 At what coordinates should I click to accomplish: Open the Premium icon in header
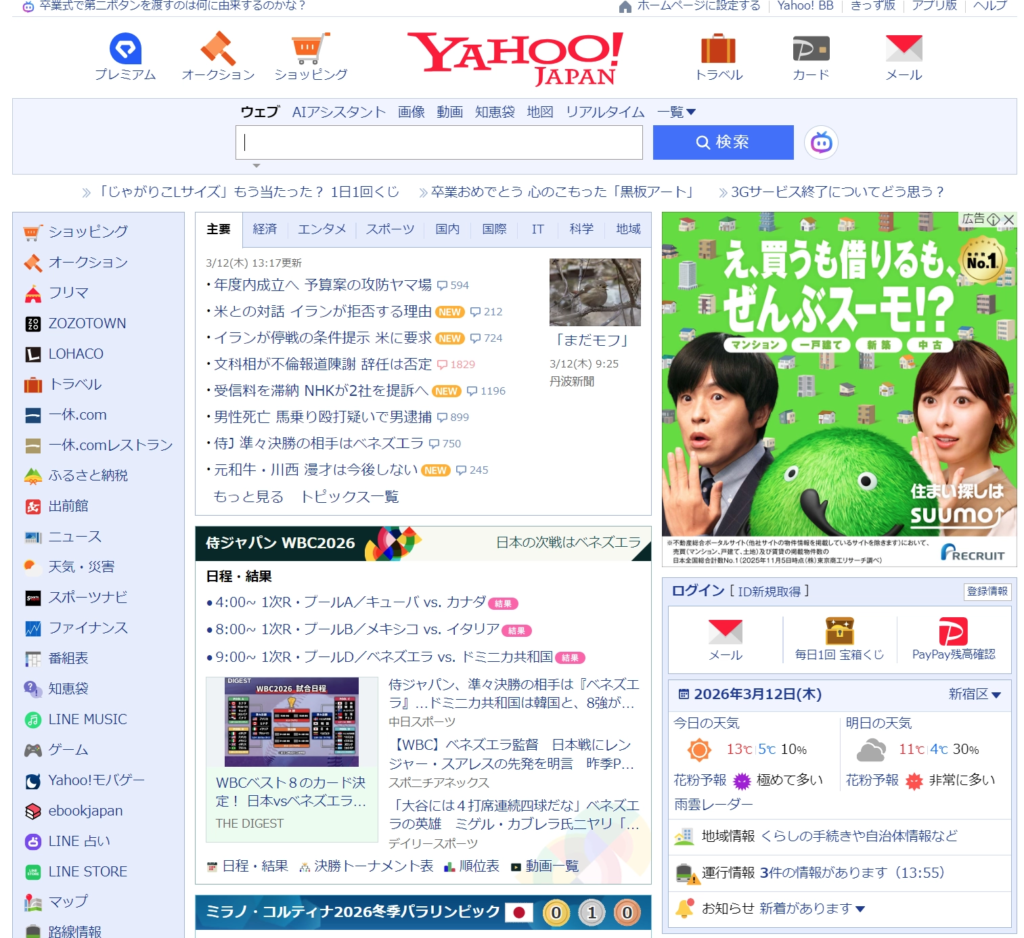pyautogui.click(x=125, y=49)
